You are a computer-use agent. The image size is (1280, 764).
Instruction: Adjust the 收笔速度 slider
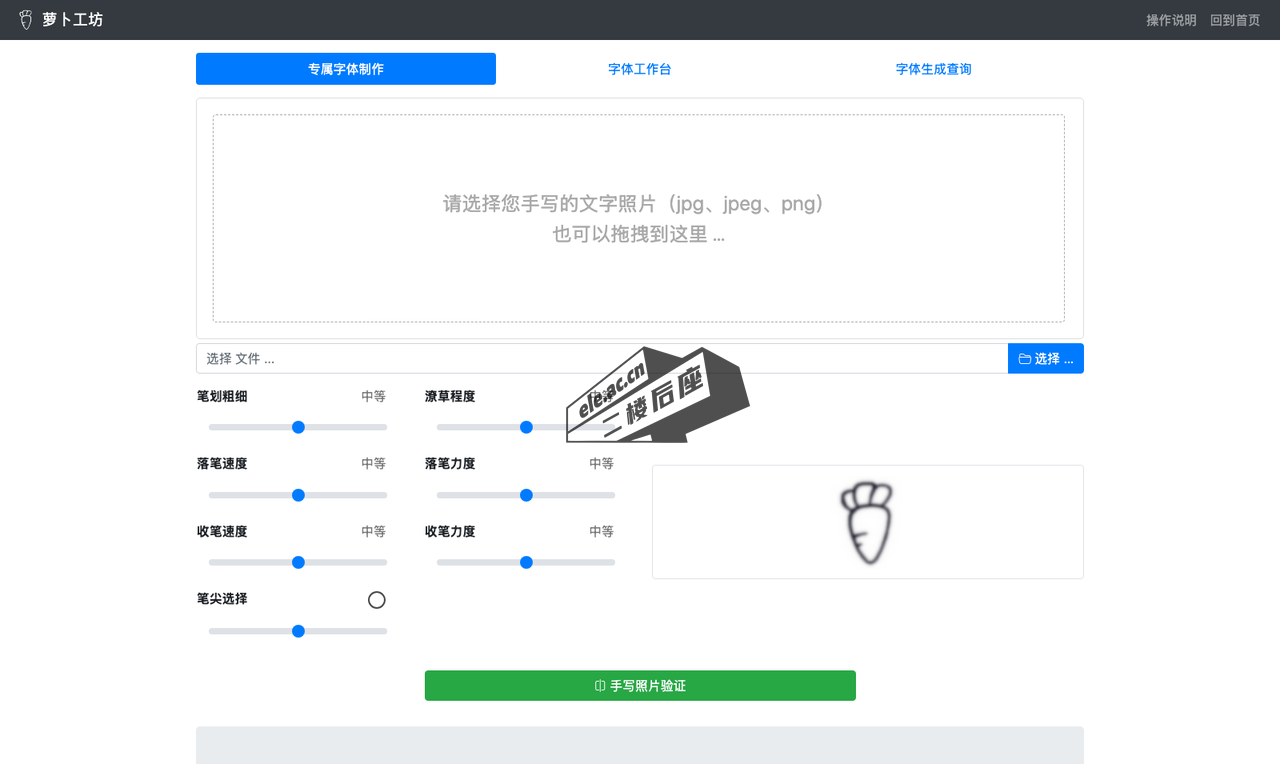point(298,562)
